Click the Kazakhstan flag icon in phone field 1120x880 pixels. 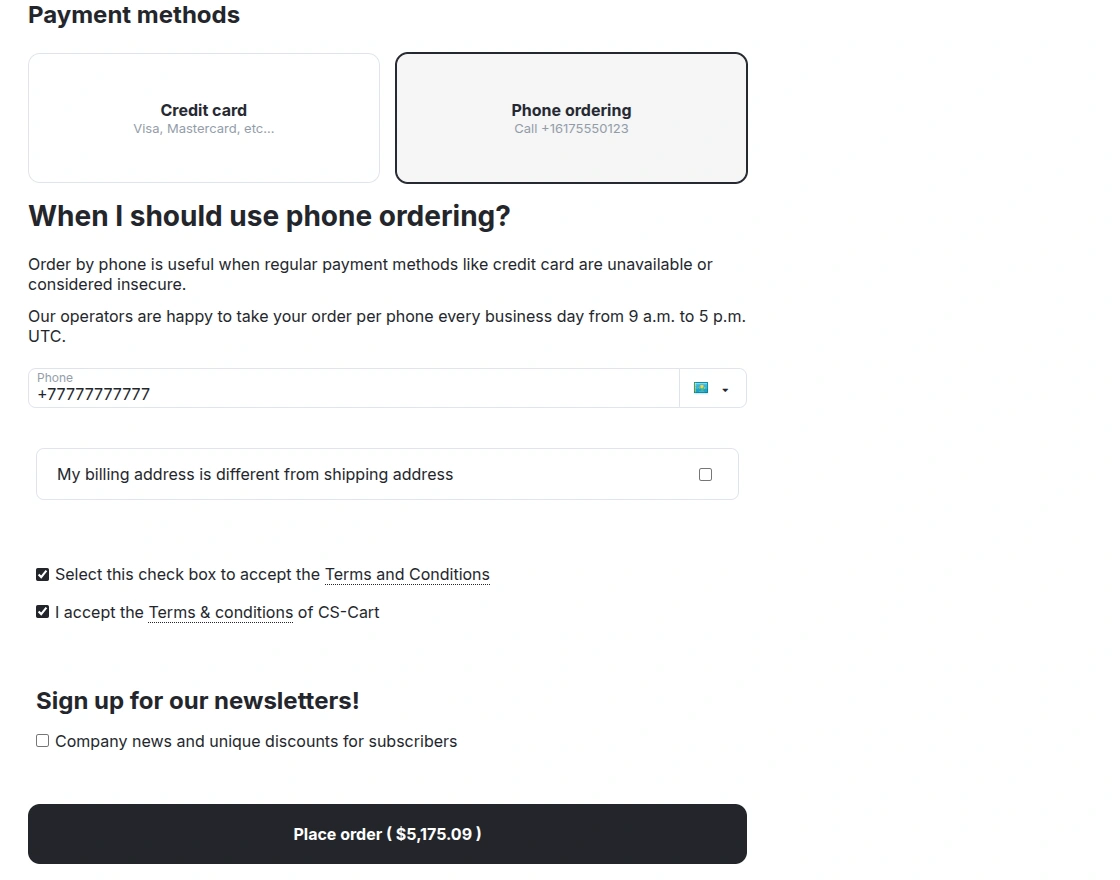click(701, 388)
